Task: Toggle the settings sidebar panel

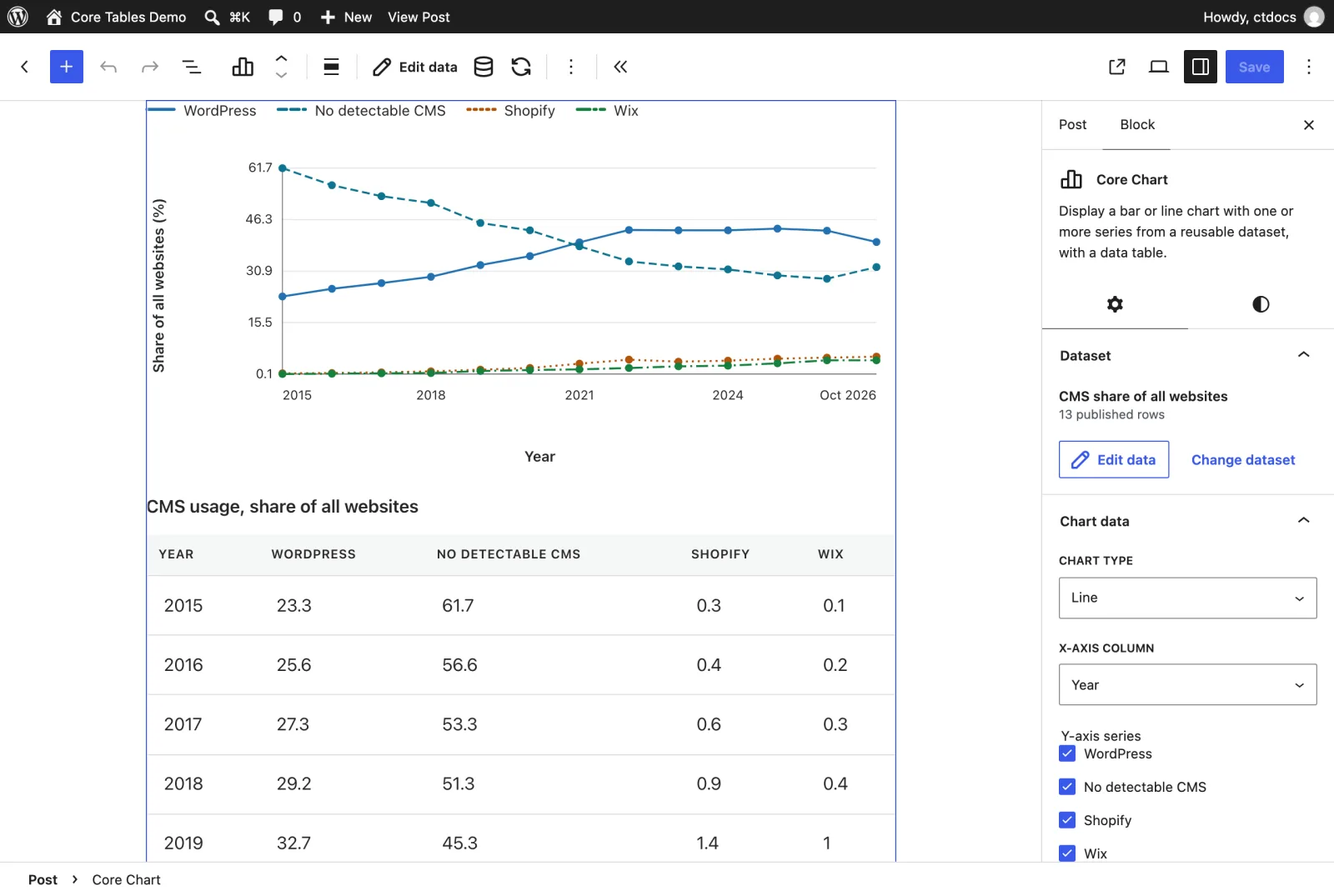Action: coord(1201,67)
